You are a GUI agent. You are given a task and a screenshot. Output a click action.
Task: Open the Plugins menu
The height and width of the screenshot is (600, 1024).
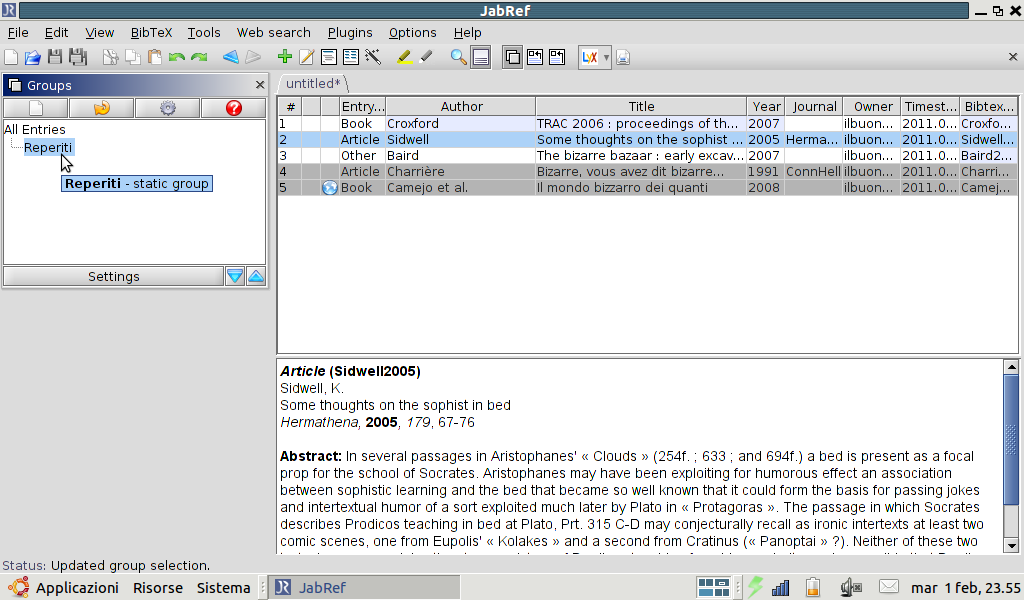(x=350, y=33)
